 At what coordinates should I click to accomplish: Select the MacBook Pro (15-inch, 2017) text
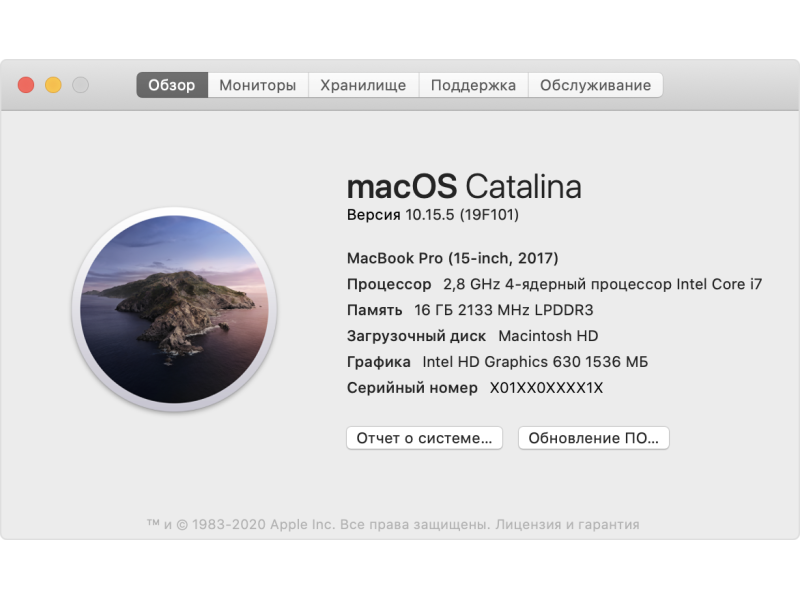pos(453,258)
